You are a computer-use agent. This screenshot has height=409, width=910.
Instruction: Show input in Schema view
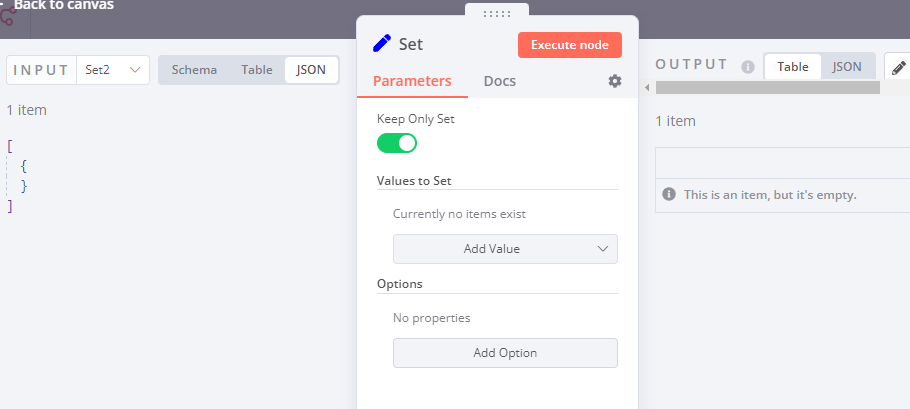click(194, 70)
